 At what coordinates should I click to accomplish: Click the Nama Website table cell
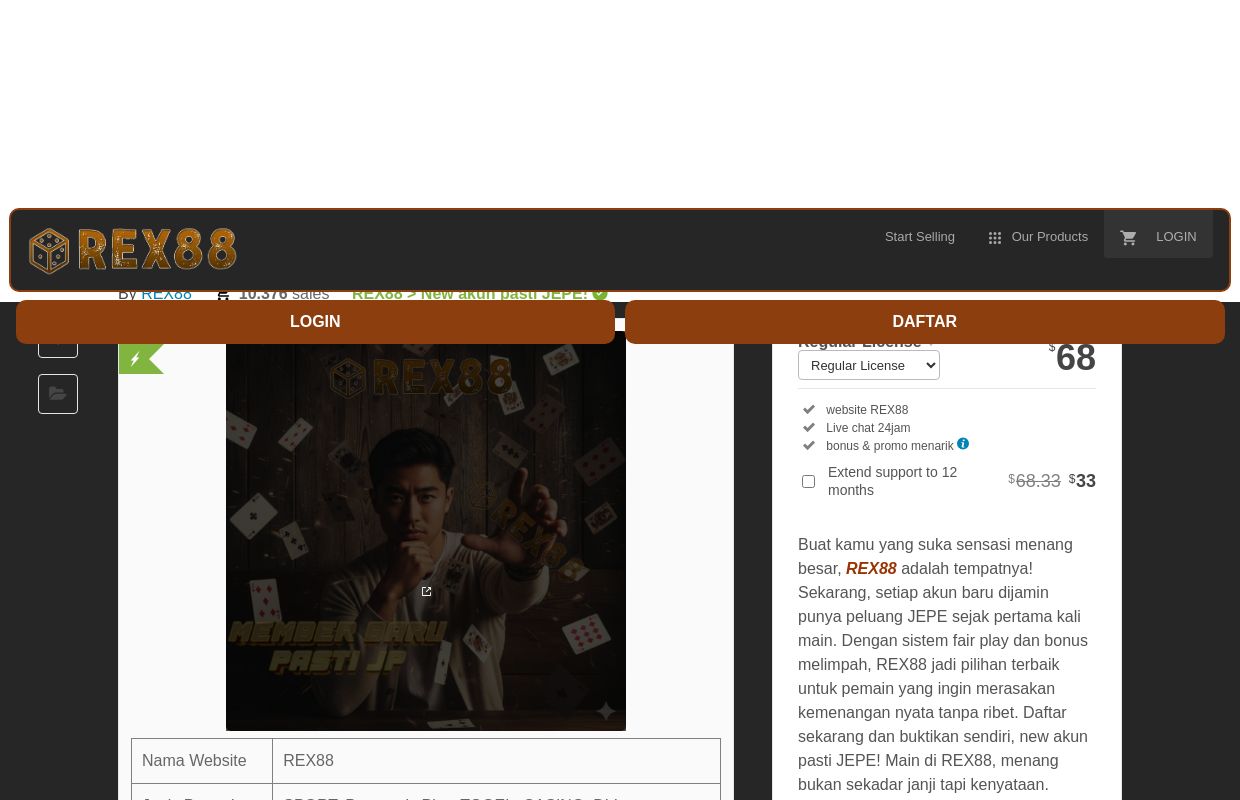pyautogui.click(x=201, y=761)
